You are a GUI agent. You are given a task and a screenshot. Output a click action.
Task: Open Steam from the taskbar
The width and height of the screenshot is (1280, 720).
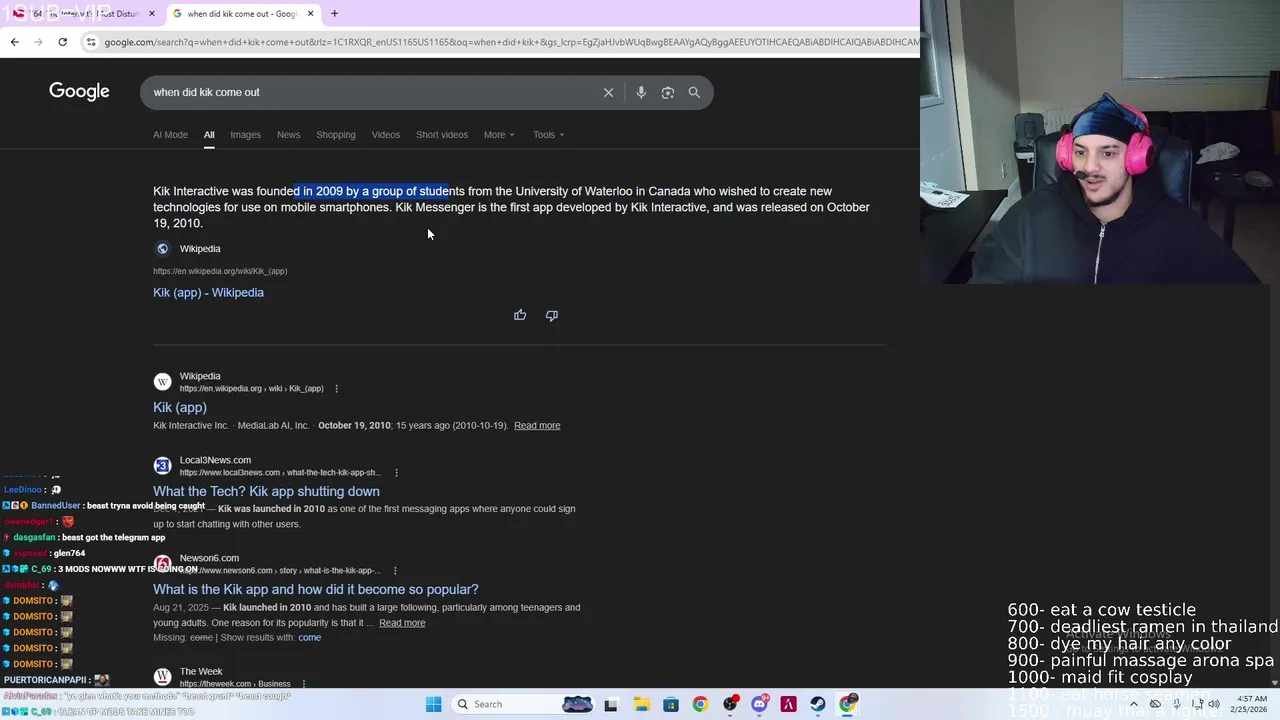click(x=818, y=704)
